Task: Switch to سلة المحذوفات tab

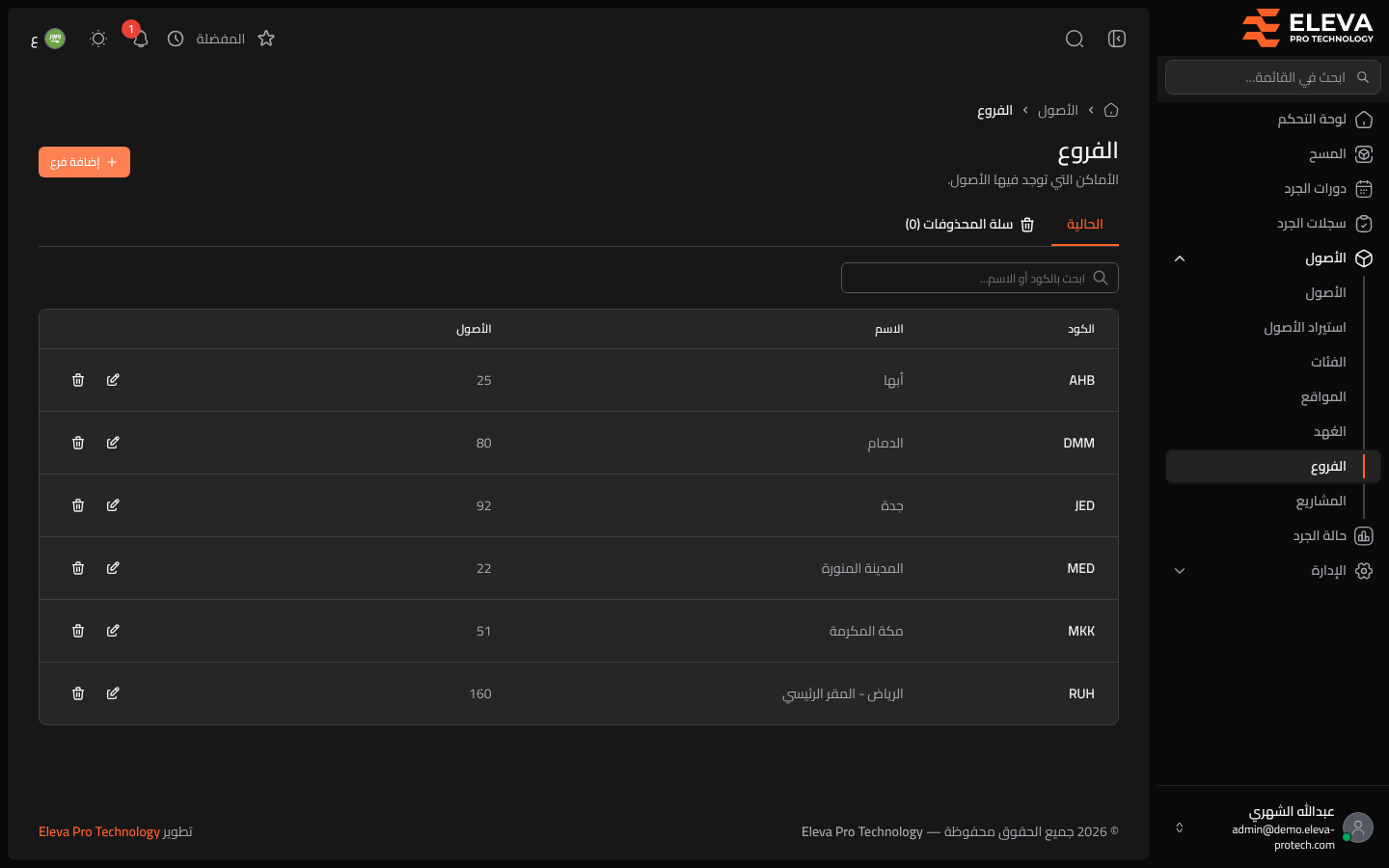Action: tap(969, 224)
